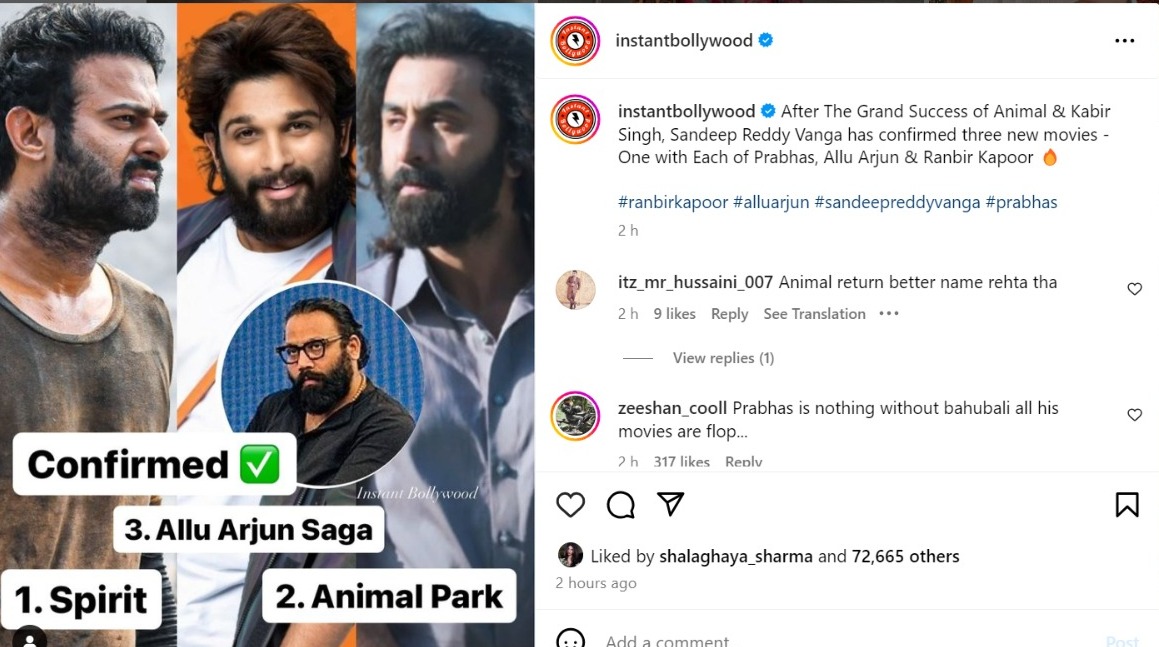1159x647 pixels.
Task: Open comment options dots beside See Translation
Action: click(889, 314)
